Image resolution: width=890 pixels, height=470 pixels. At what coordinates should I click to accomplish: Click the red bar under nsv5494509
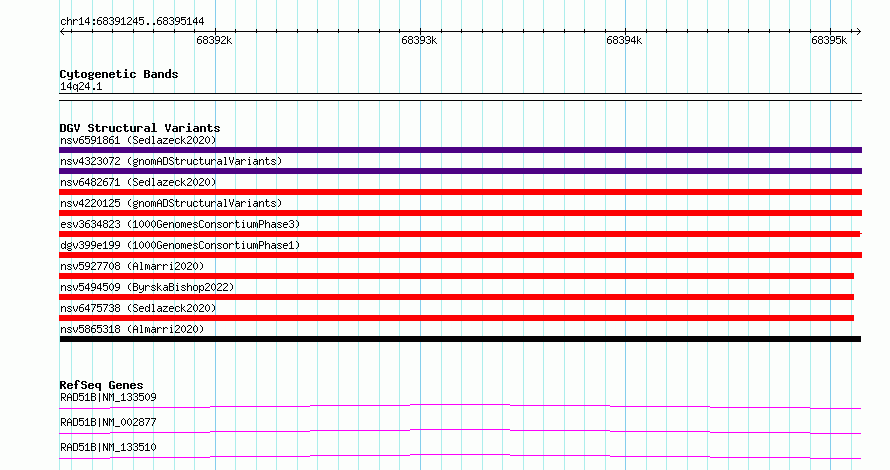(456, 297)
